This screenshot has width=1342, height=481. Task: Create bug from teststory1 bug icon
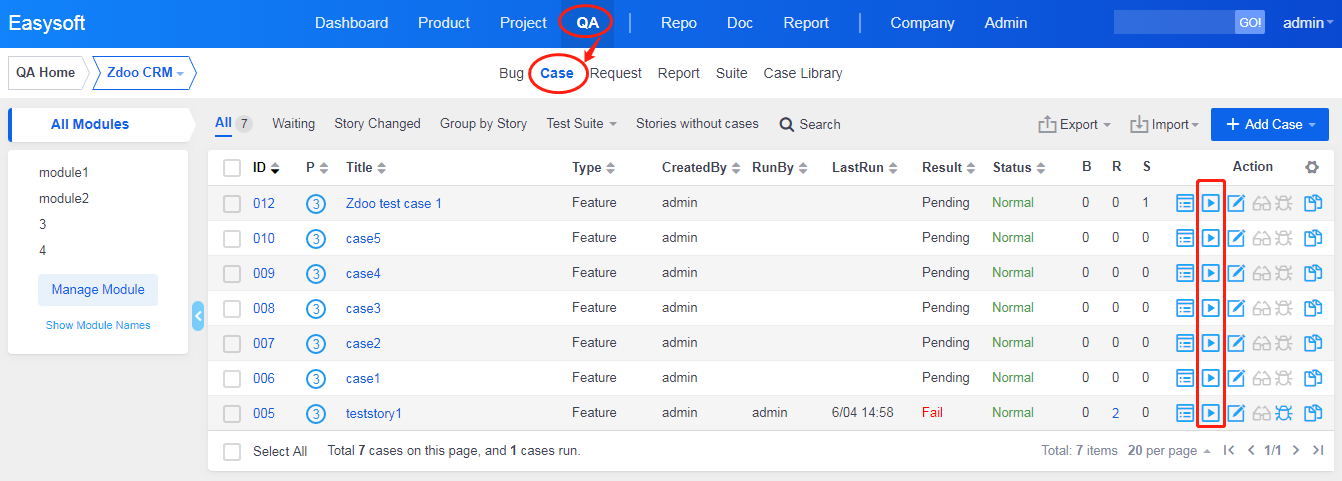1285,413
